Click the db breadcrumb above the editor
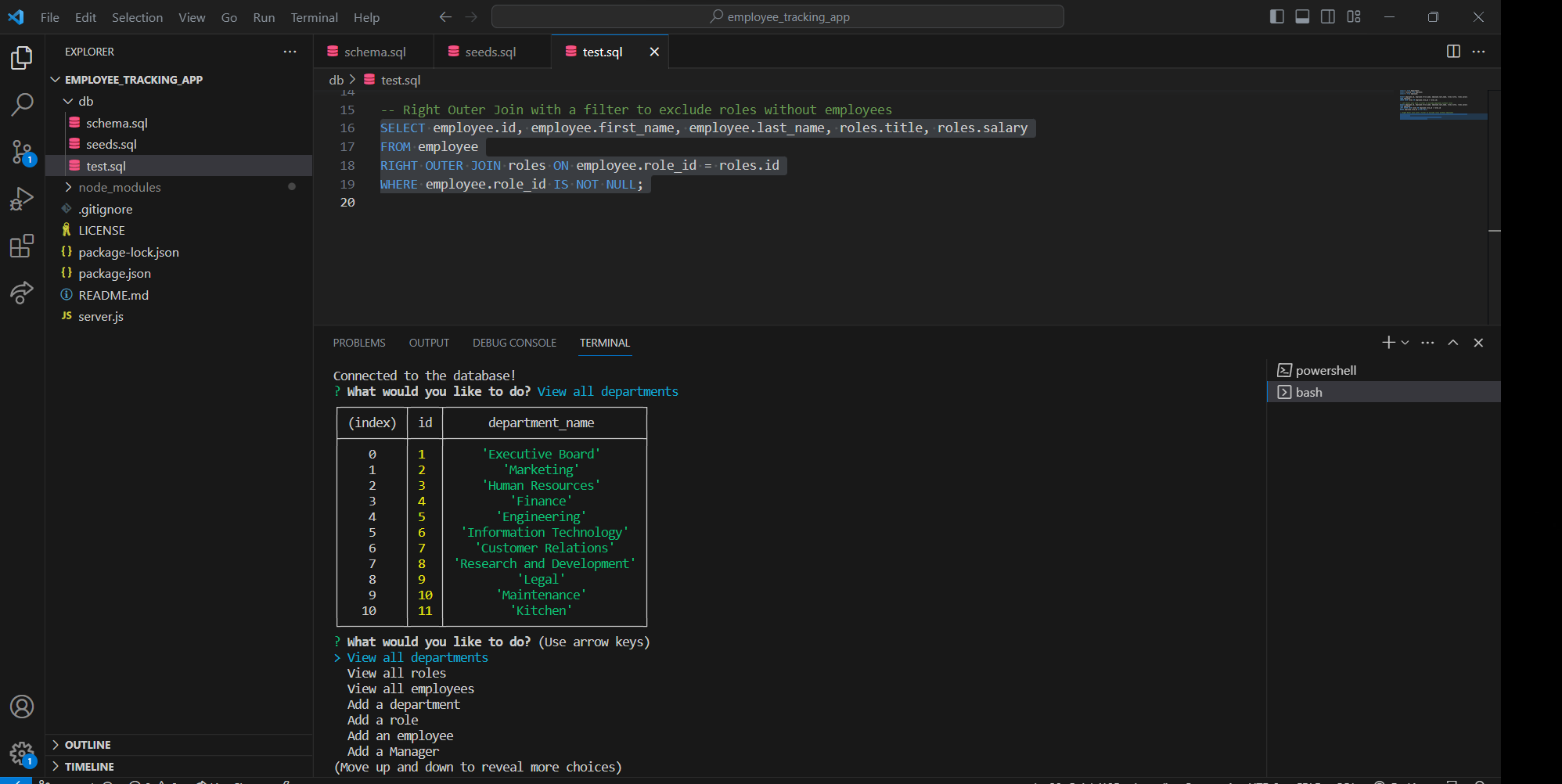The width and height of the screenshot is (1562, 784). [x=336, y=79]
